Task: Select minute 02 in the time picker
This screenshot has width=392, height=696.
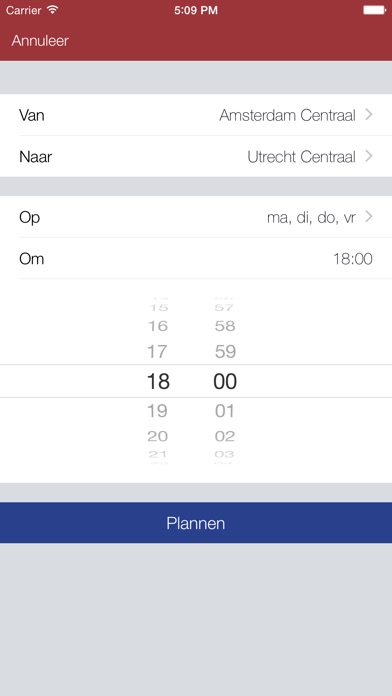Action: click(x=225, y=436)
